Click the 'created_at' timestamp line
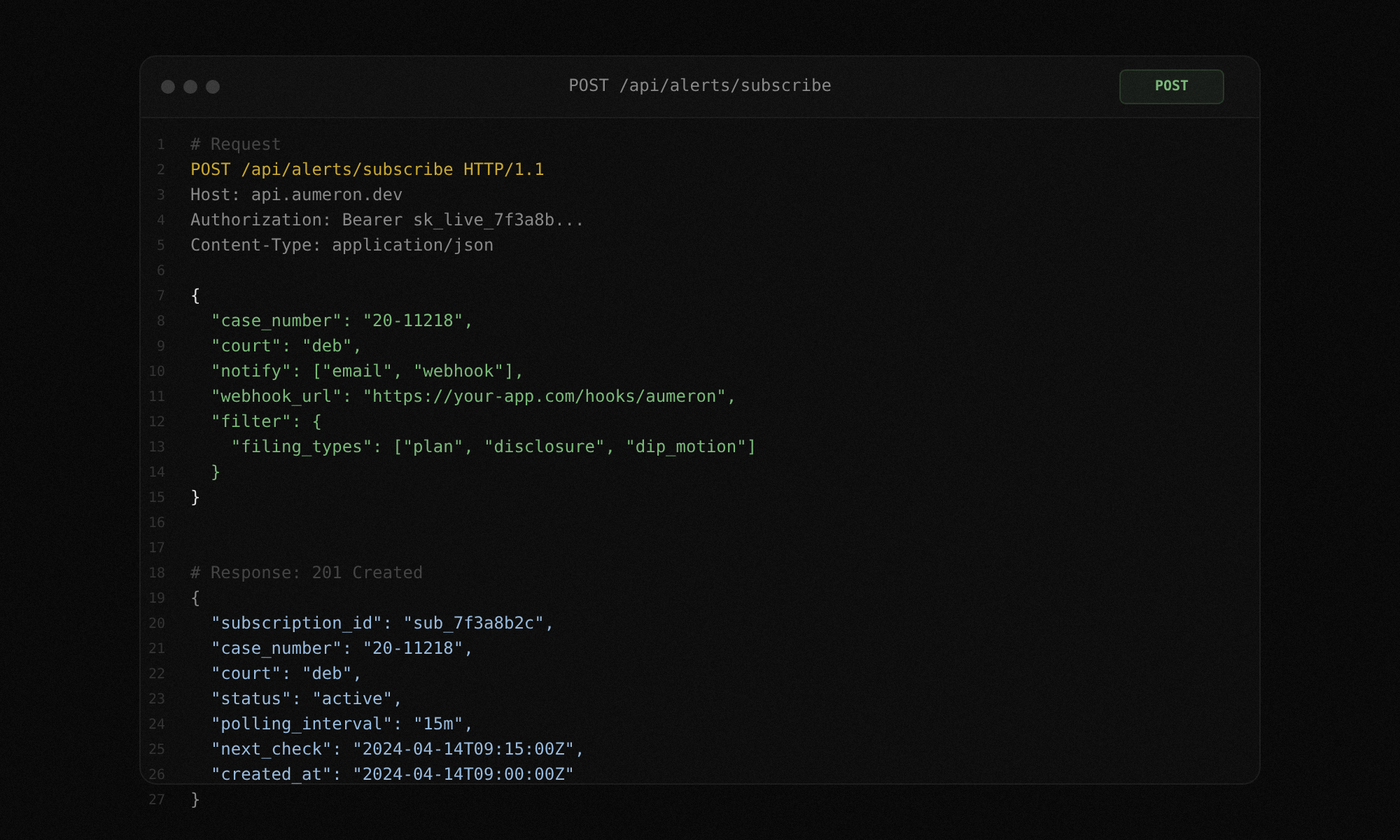The width and height of the screenshot is (1400, 840). [x=392, y=774]
